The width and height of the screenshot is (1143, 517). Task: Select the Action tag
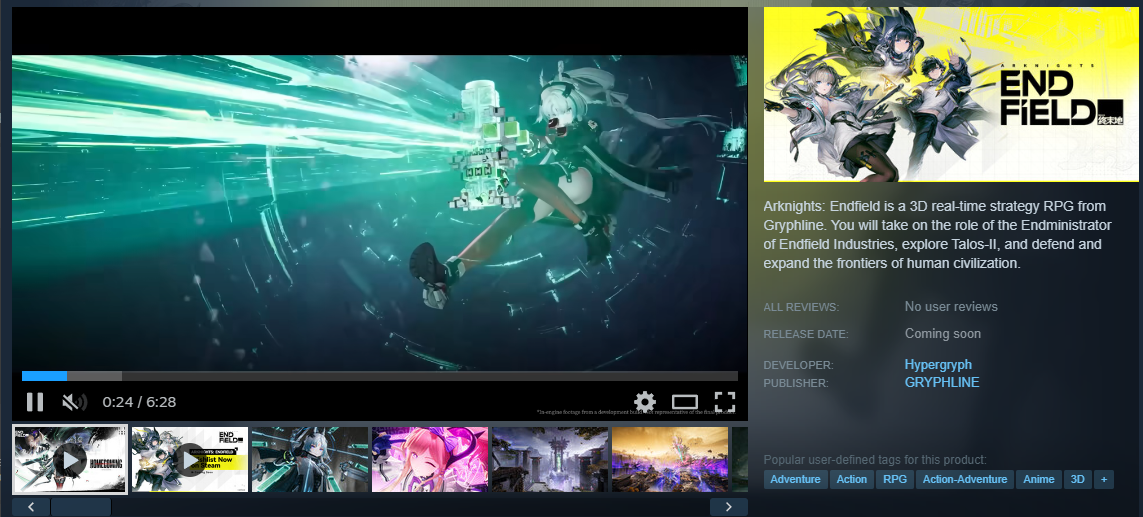point(851,479)
